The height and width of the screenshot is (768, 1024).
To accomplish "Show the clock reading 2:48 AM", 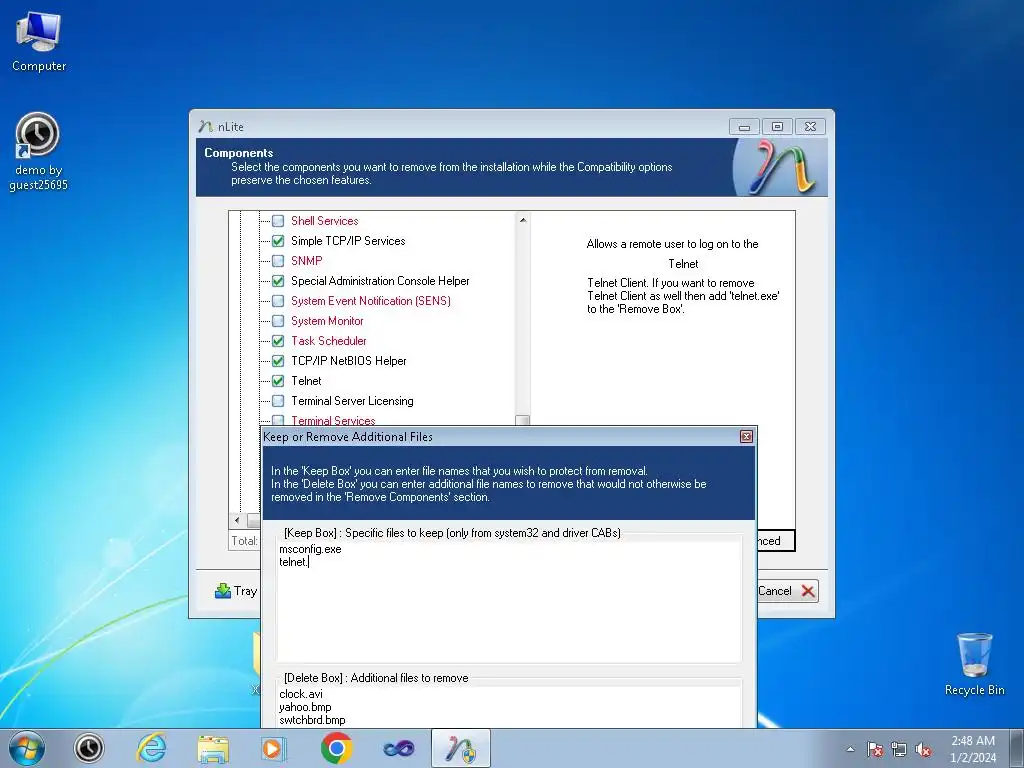I will click(972, 741).
